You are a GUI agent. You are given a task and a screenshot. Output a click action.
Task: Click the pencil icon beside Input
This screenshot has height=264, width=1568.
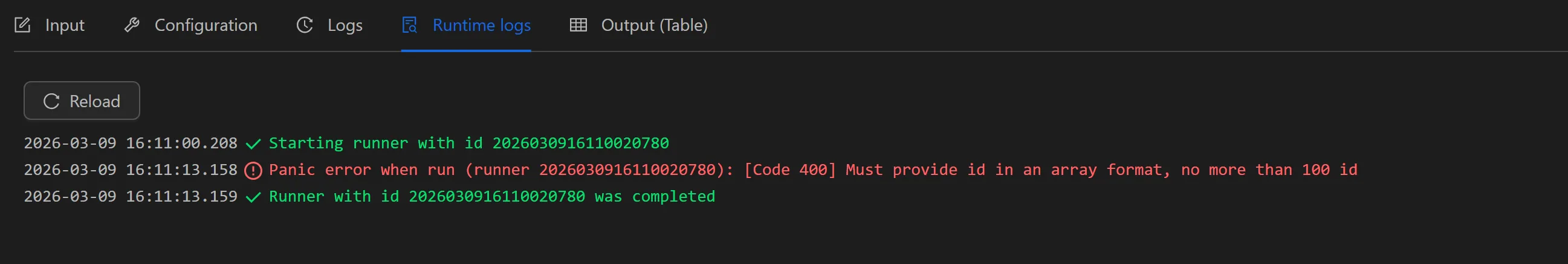pos(22,25)
